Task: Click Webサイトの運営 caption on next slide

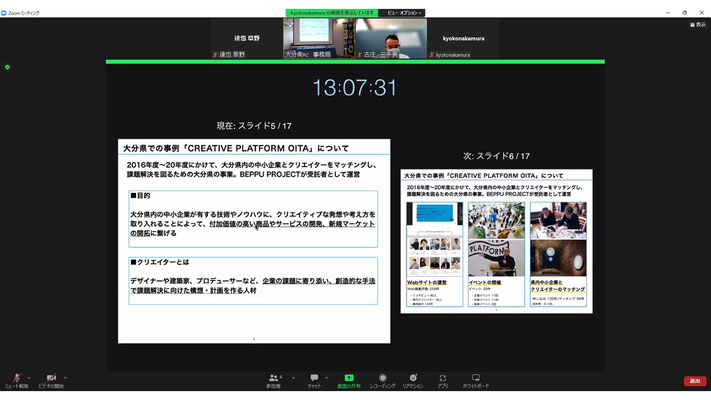Action: tap(427, 283)
